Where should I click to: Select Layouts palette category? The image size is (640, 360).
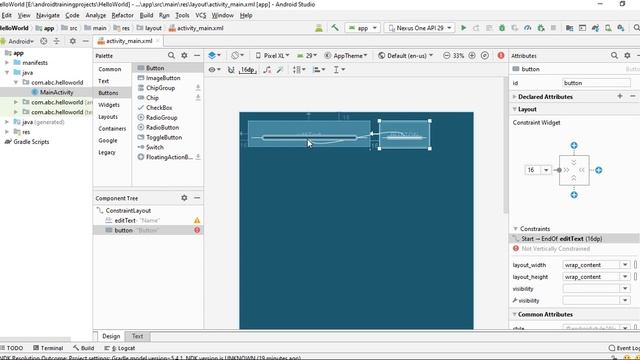[108, 117]
